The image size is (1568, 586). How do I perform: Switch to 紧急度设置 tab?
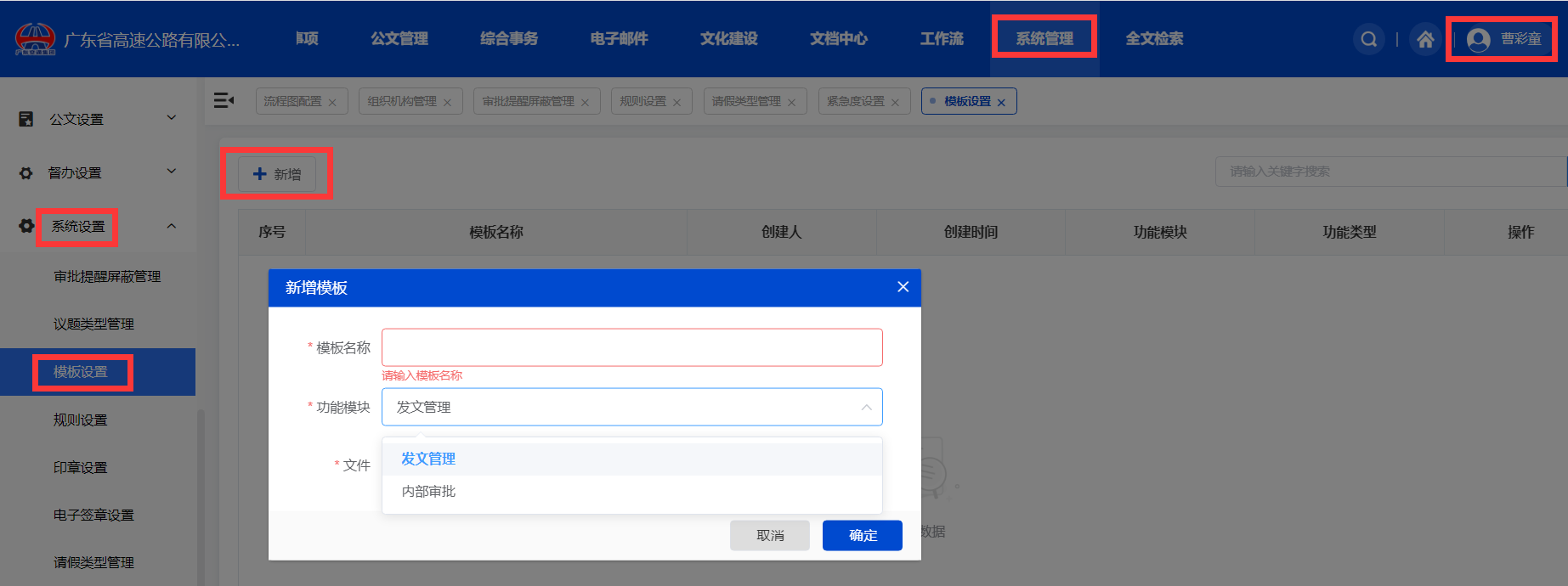(x=856, y=101)
